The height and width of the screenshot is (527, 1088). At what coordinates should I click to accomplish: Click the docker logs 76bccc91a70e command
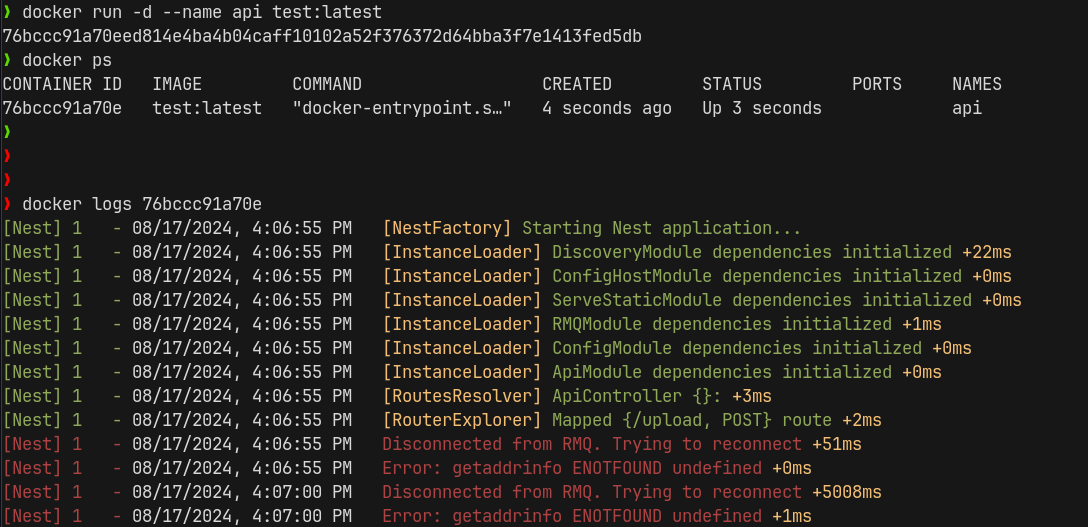142,204
